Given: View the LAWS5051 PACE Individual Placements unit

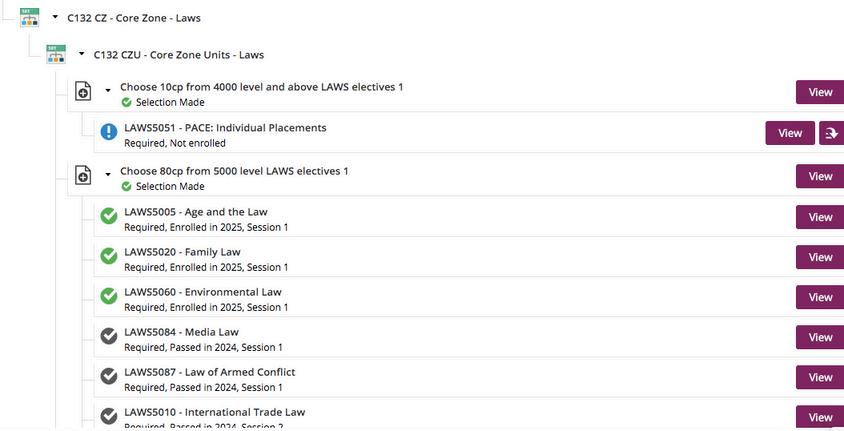Looking at the screenshot, I should tap(790, 133).
